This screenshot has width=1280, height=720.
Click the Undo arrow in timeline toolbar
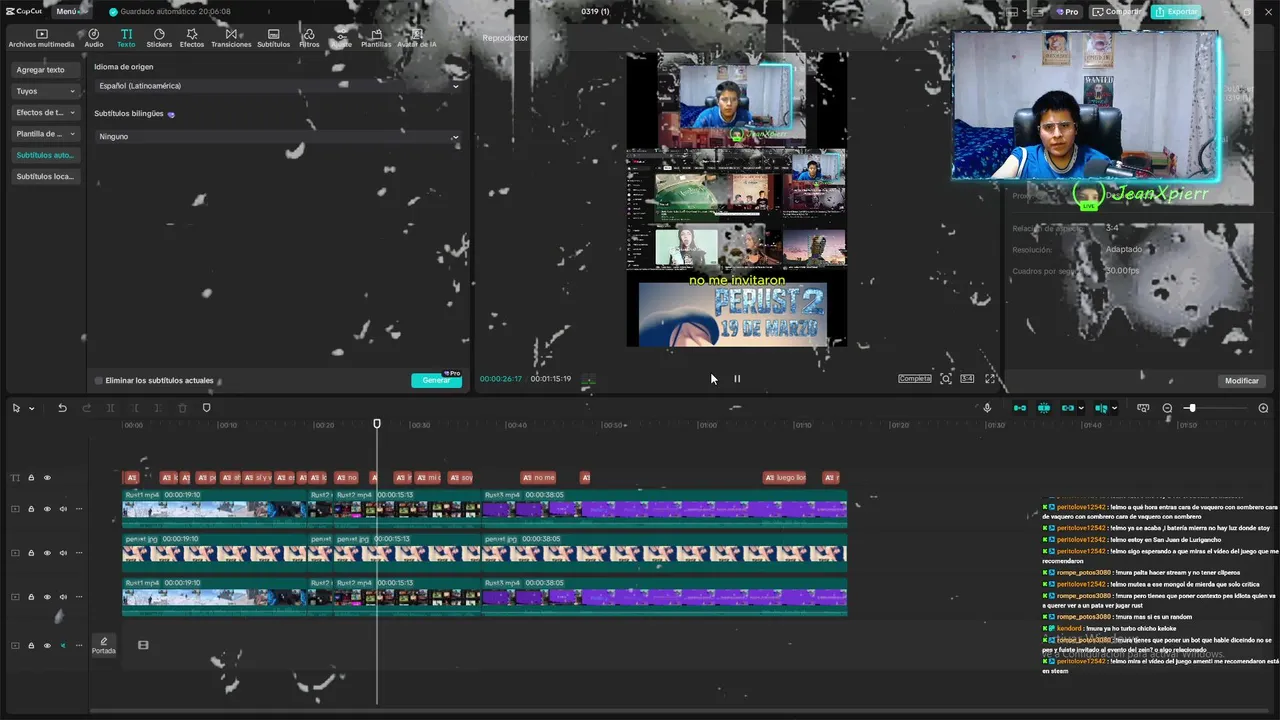pyautogui.click(x=62, y=408)
